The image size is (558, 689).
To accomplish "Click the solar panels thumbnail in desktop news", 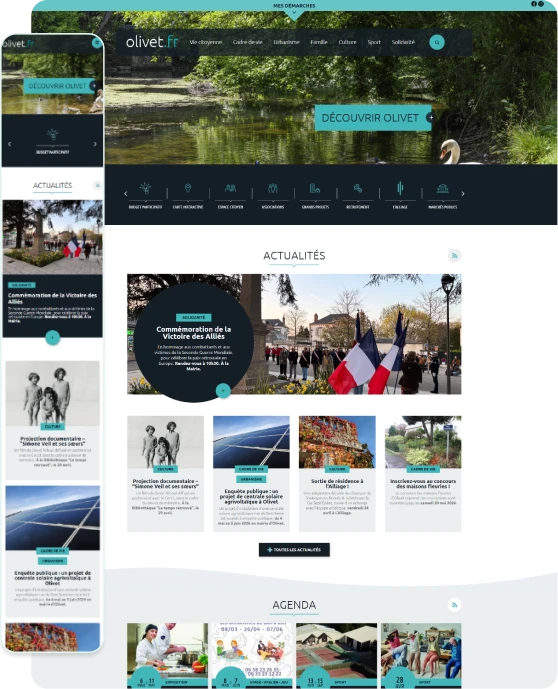I will pos(251,442).
